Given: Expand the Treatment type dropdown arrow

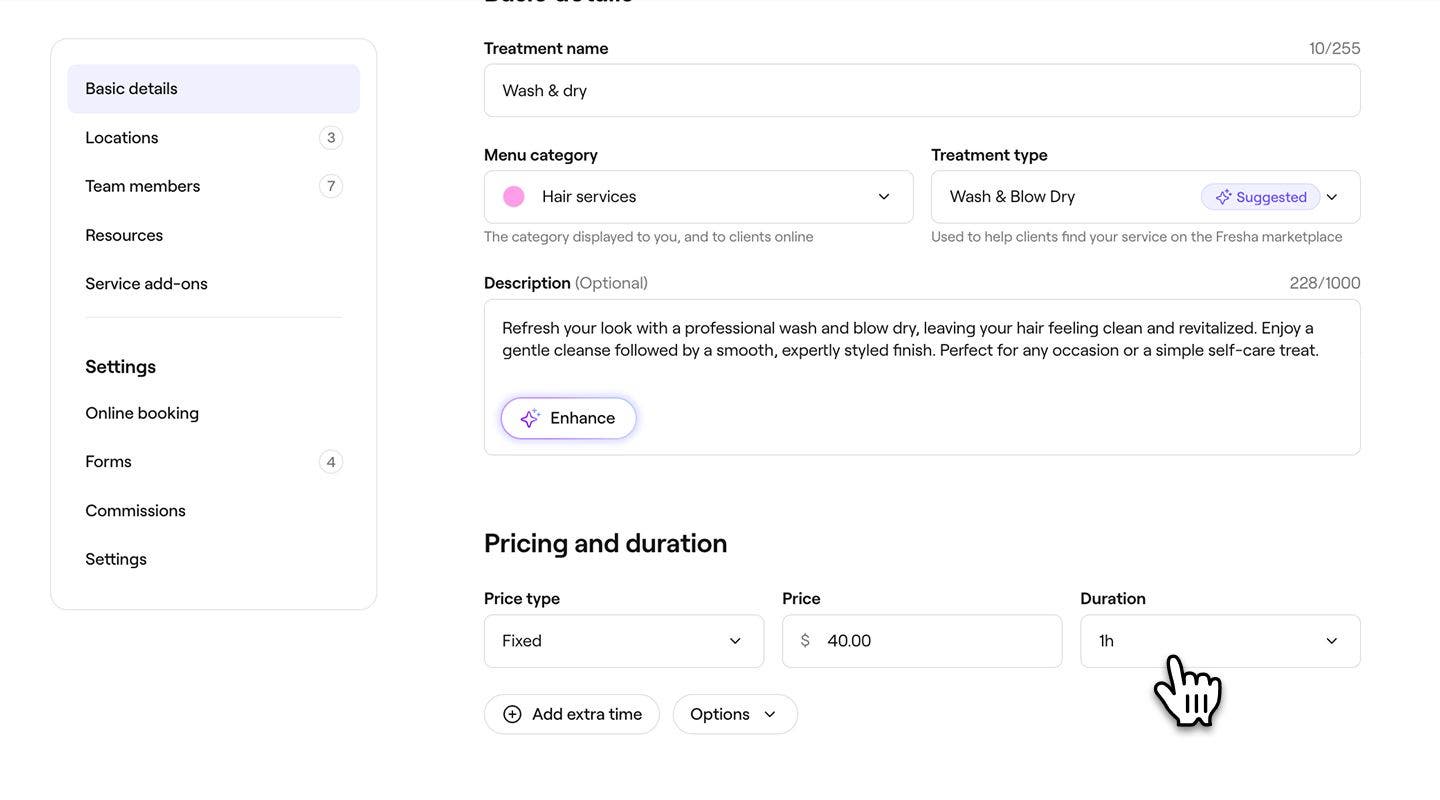Looking at the screenshot, I should 1332,197.
